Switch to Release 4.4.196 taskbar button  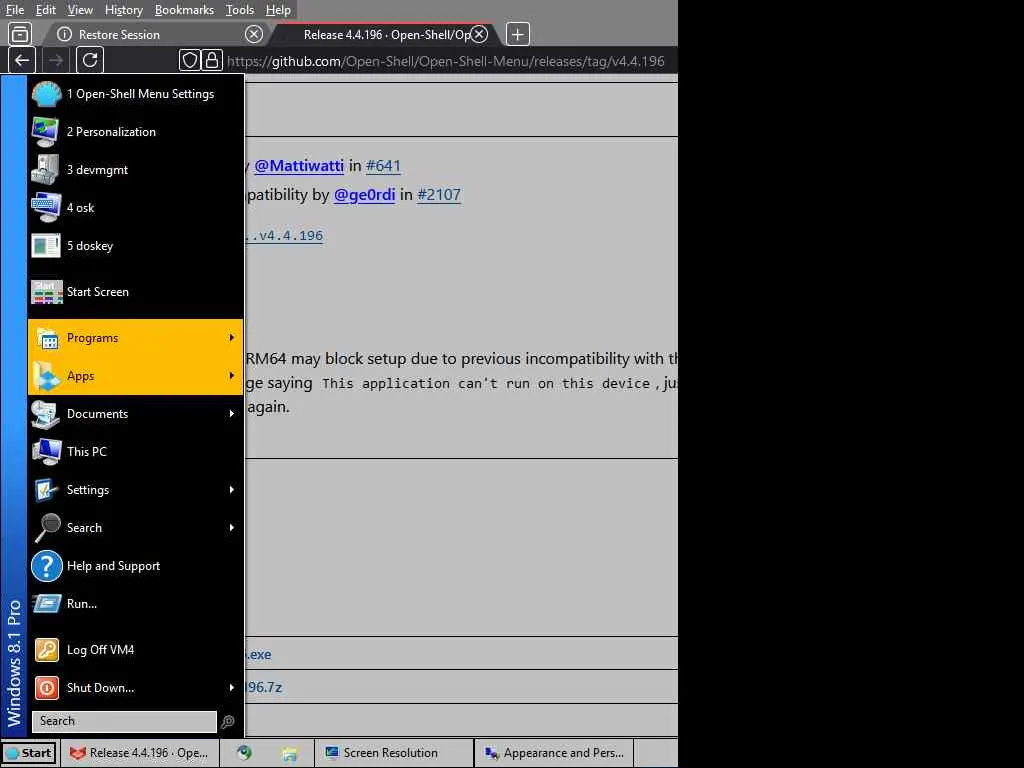click(140, 753)
